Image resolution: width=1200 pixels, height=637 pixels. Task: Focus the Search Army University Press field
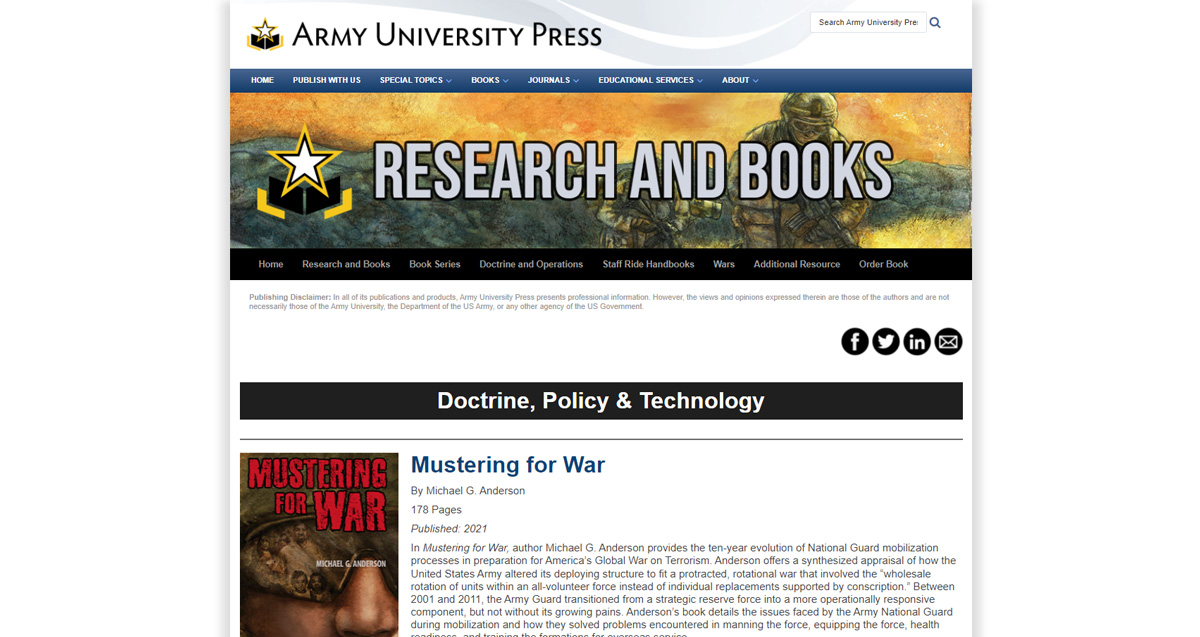[x=868, y=22]
